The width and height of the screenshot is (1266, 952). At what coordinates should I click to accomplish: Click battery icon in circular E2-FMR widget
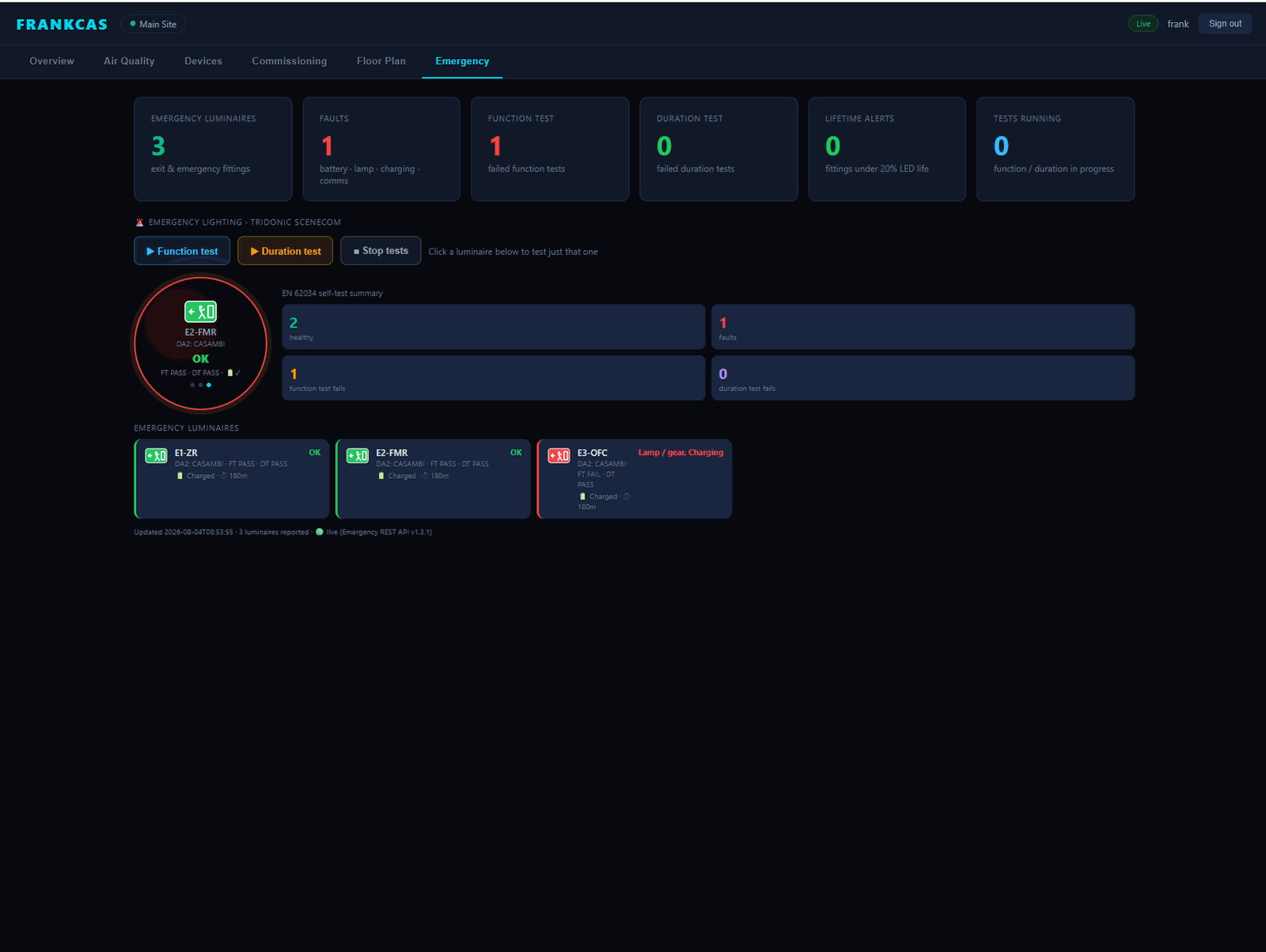[230, 373]
